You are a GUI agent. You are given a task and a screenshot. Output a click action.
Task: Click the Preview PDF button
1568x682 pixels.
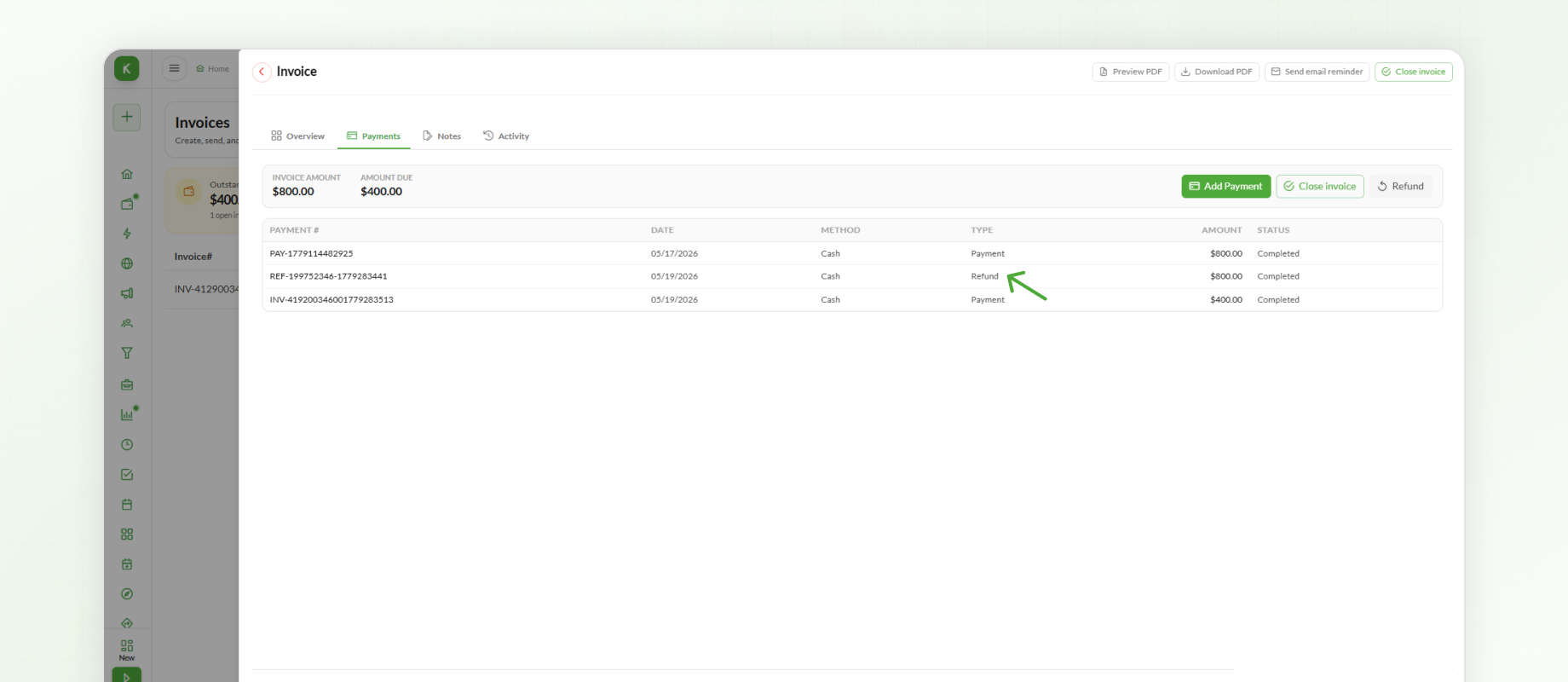1131,72
